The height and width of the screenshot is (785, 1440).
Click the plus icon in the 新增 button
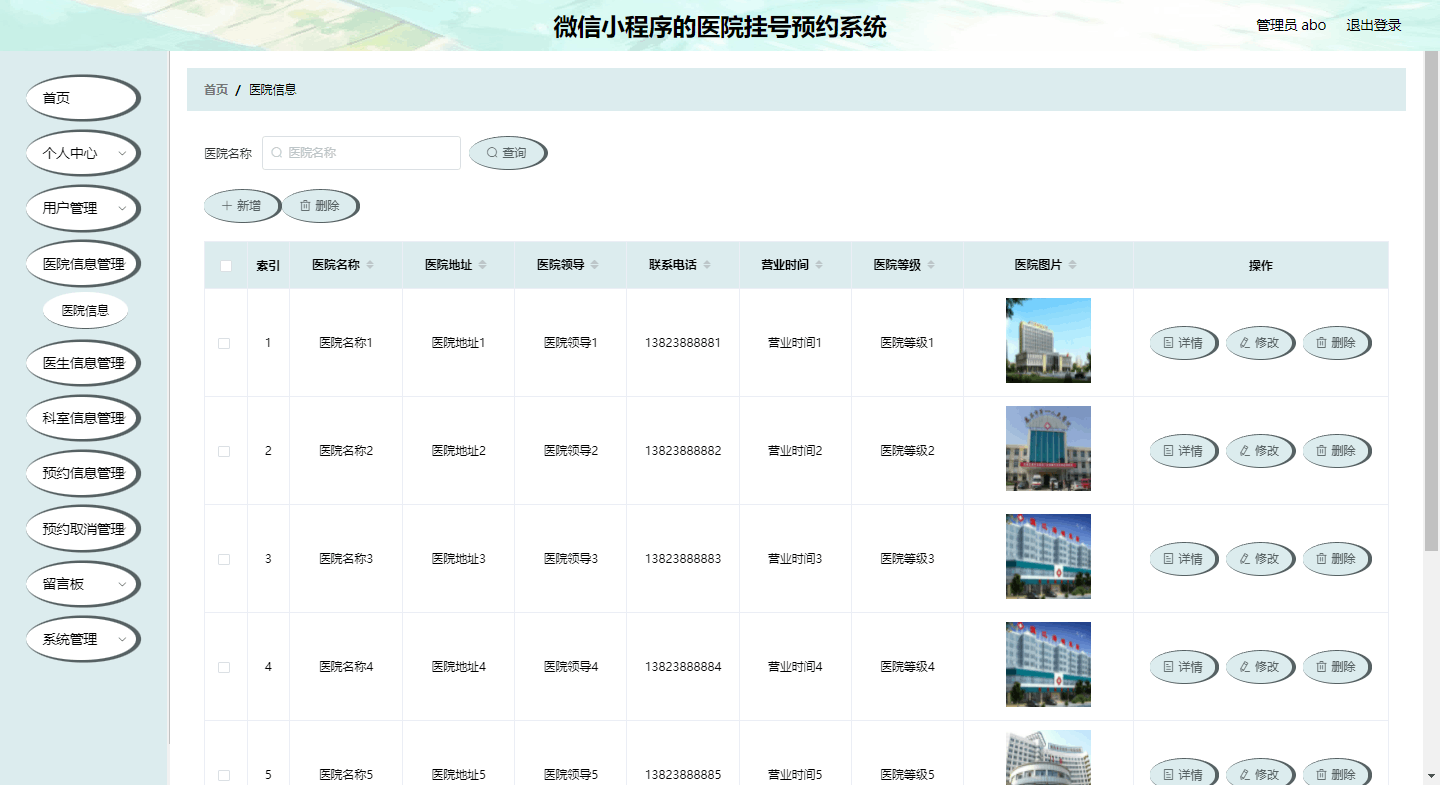[227, 206]
